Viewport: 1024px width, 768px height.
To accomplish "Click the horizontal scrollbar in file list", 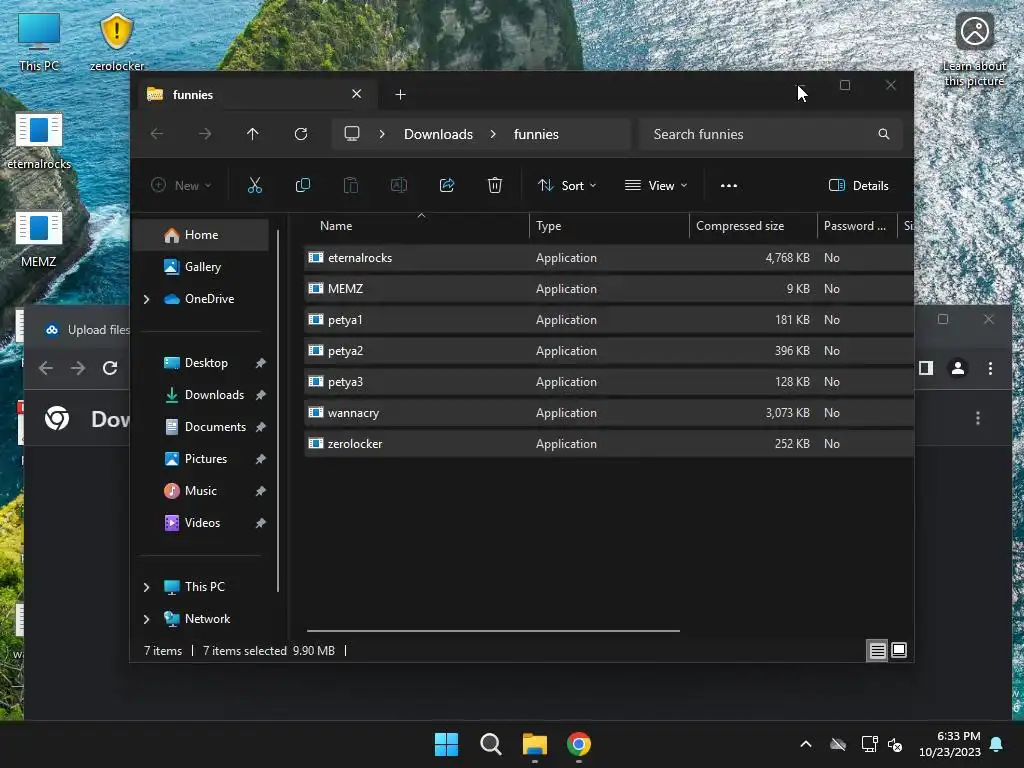I will (493, 631).
